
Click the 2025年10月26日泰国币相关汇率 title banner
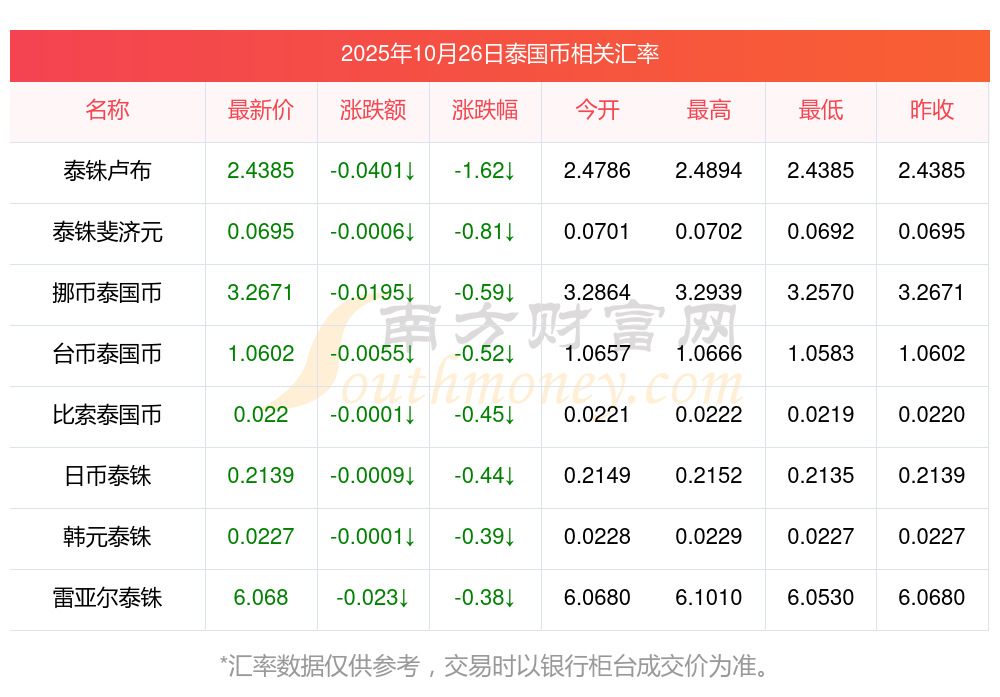tap(500, 54)
